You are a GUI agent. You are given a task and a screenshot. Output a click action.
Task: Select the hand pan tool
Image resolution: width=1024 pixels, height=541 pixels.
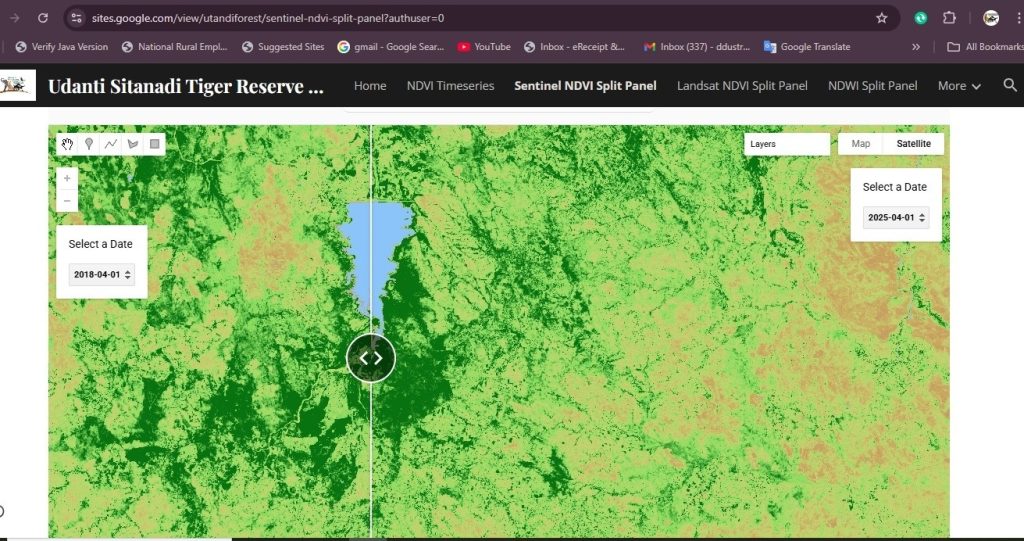pos(68,144)
